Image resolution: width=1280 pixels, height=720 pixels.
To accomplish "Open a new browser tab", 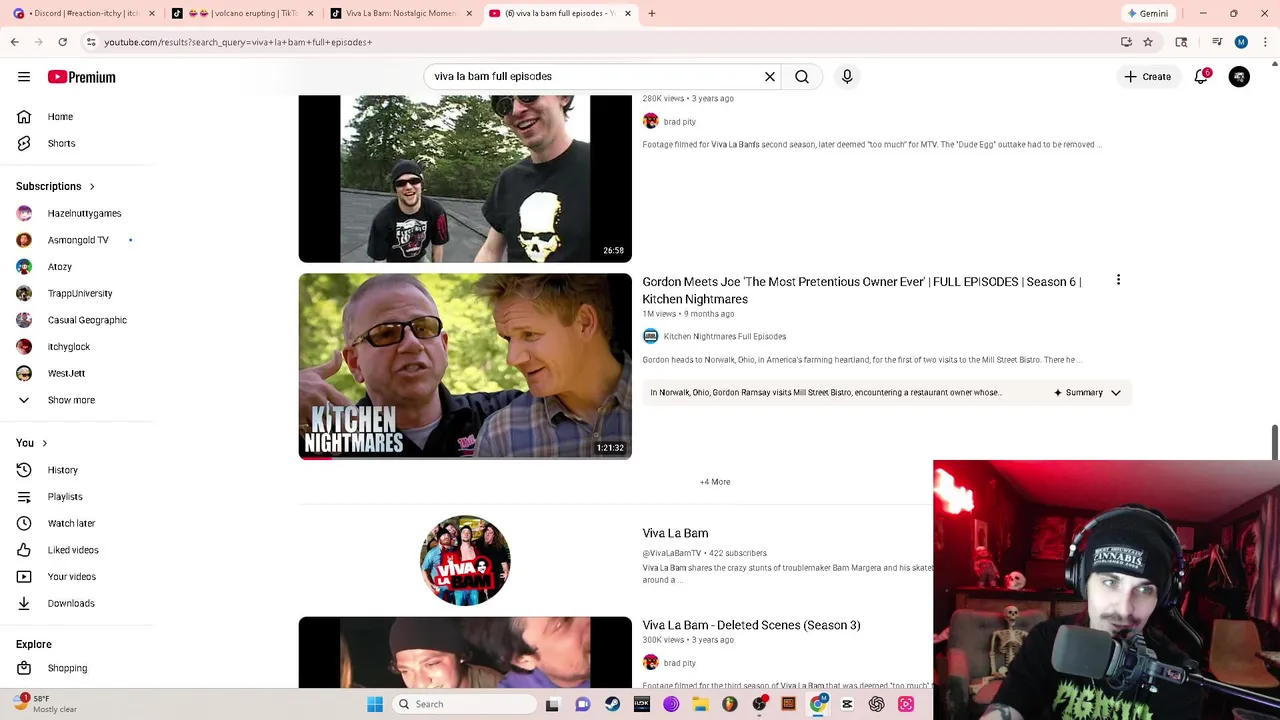I will tap(651, 13).
